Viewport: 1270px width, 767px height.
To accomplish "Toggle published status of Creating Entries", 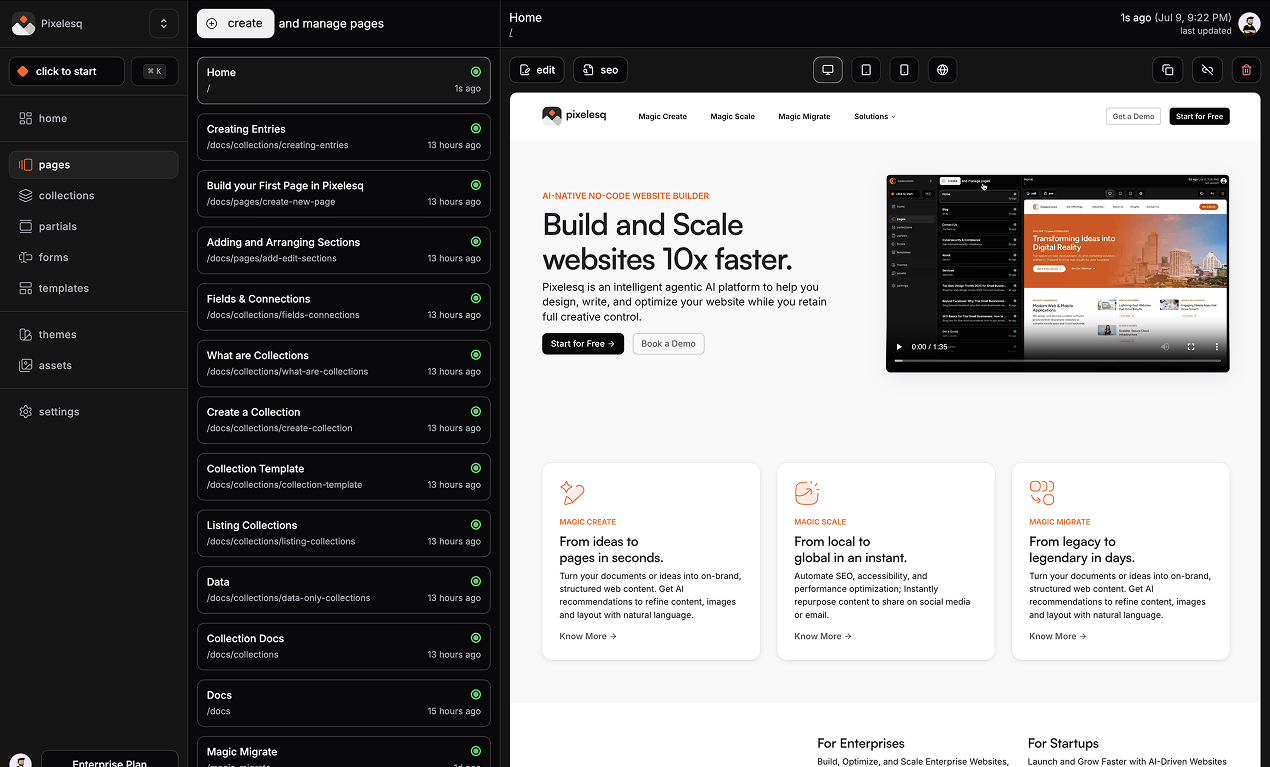I will pos(476,129).
